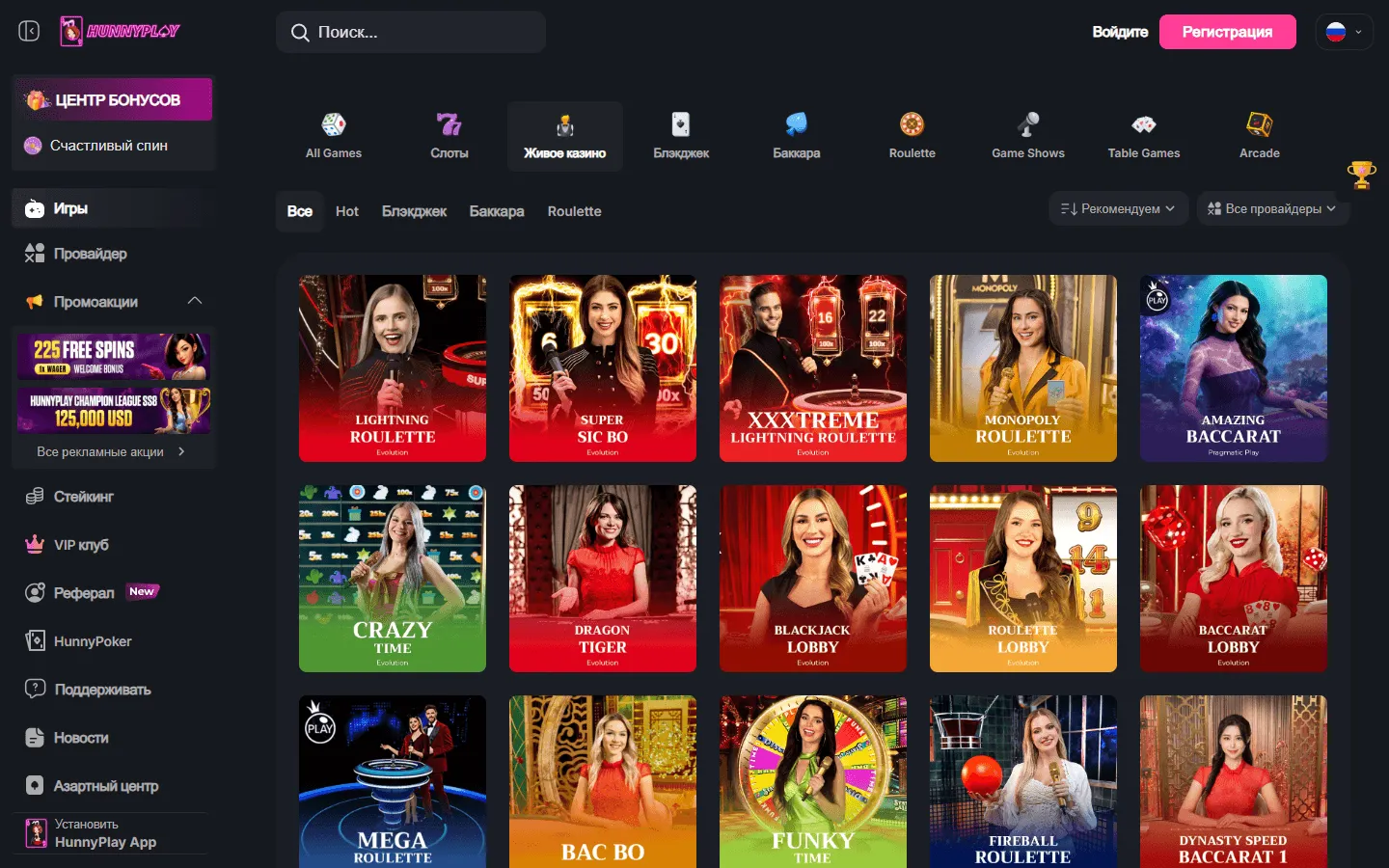Switch to the Блэкджек filter tab
1389x868 pixels.
coord(415,211)
